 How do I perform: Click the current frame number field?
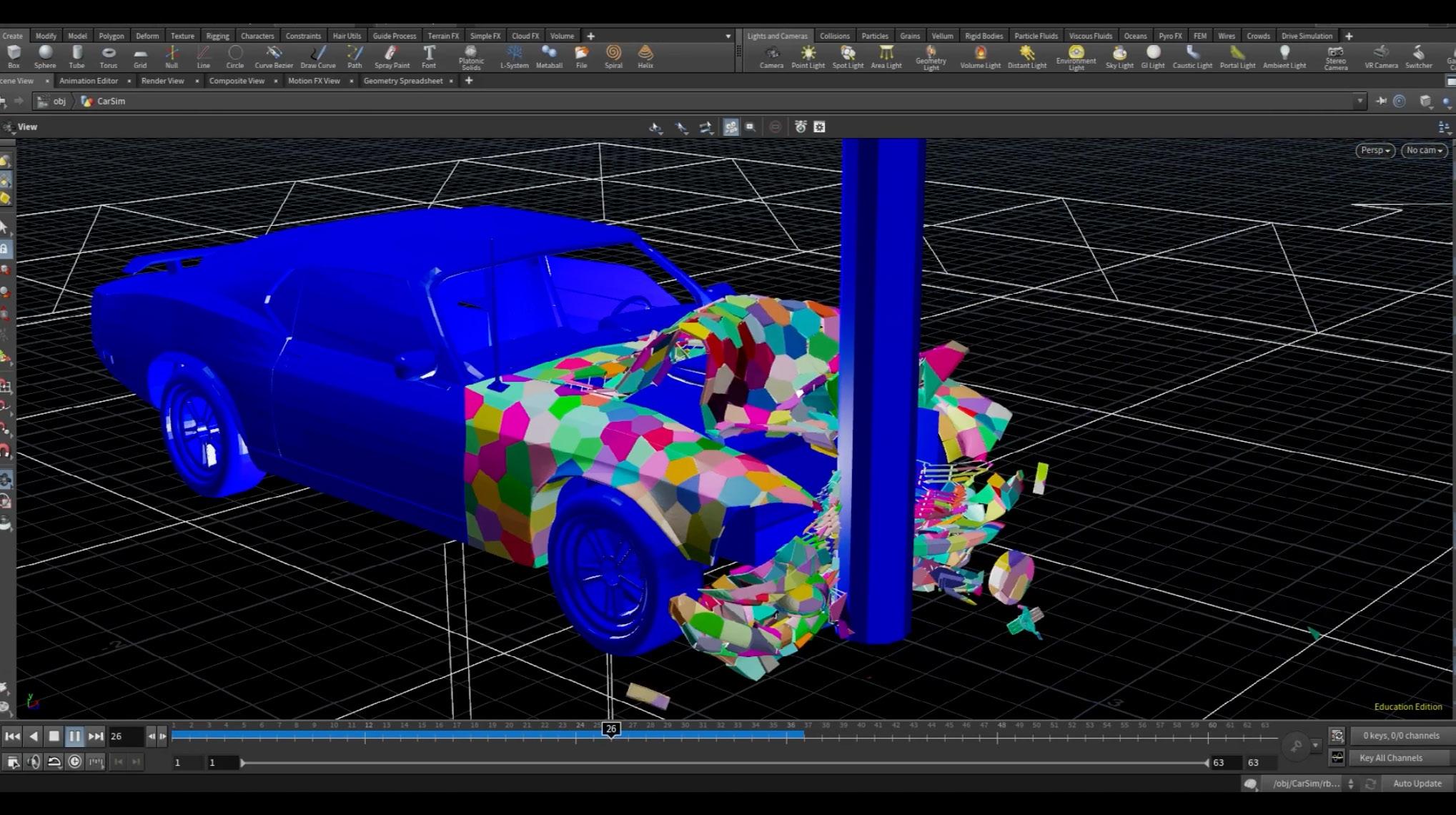coord(125,736)
